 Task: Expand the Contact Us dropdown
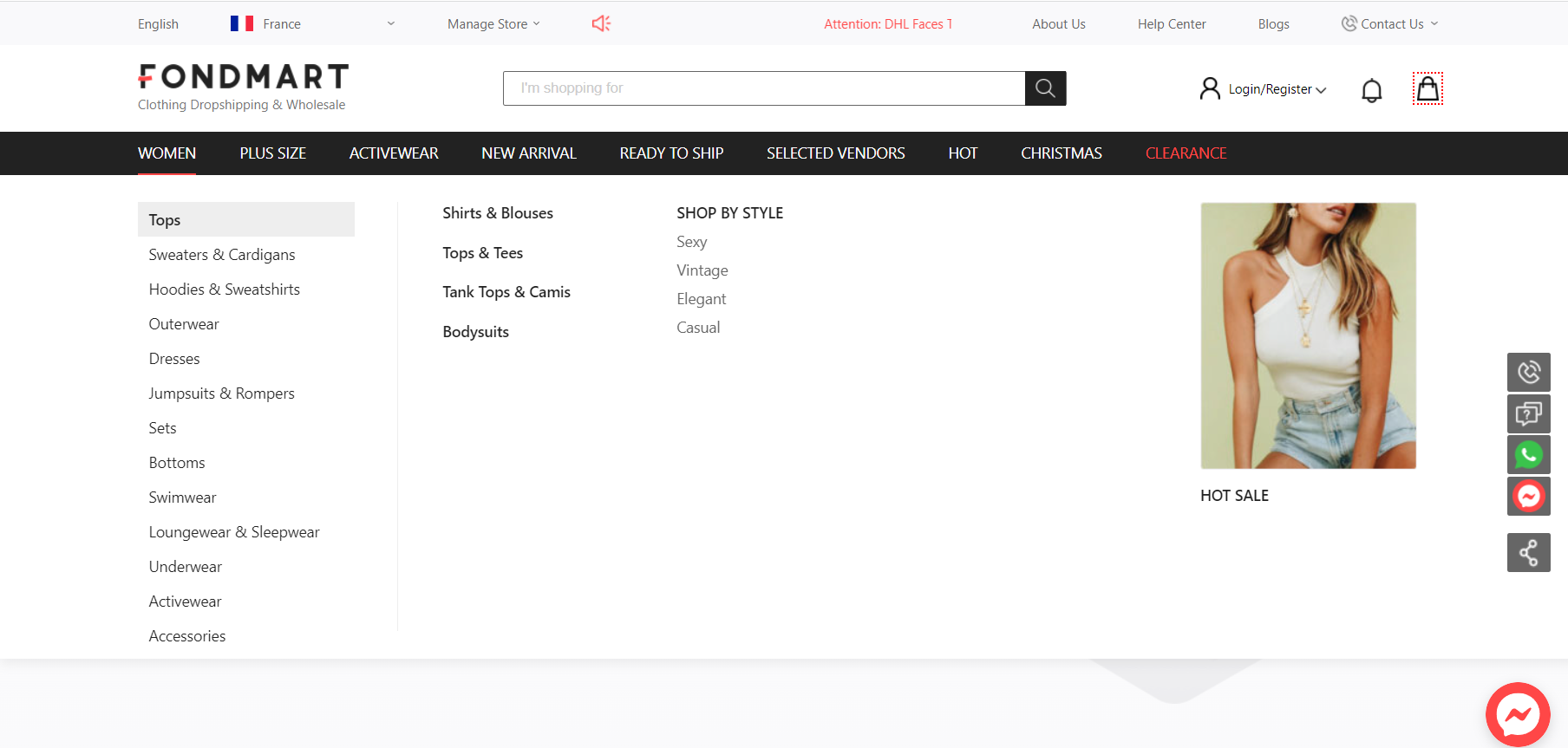1390,24
